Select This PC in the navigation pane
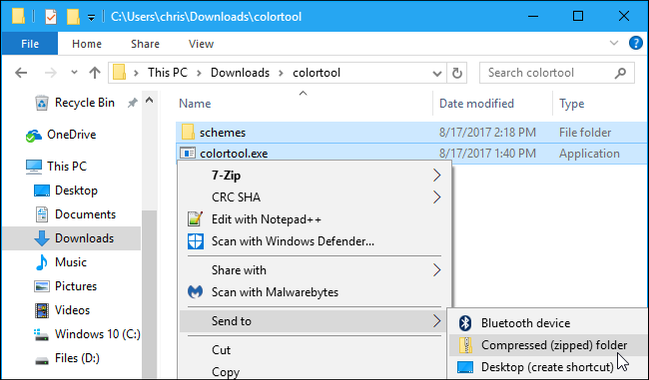 click(56, 166)
